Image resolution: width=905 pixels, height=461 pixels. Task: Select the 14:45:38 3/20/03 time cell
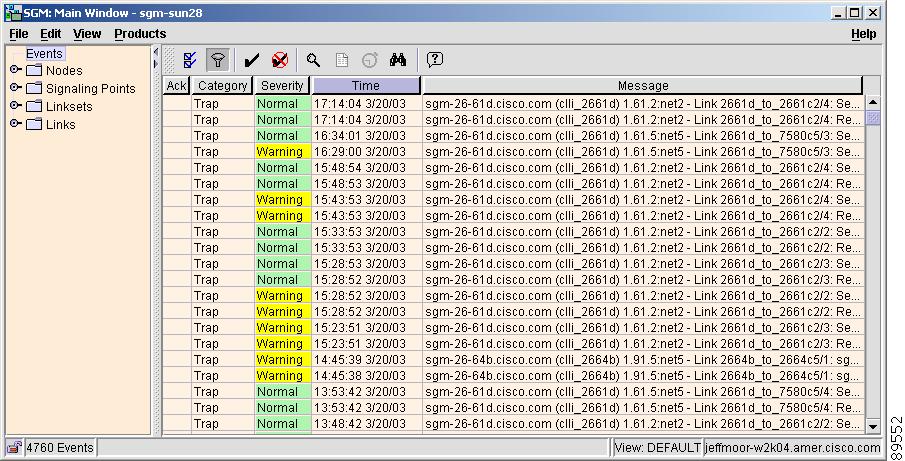coord(367,376)
